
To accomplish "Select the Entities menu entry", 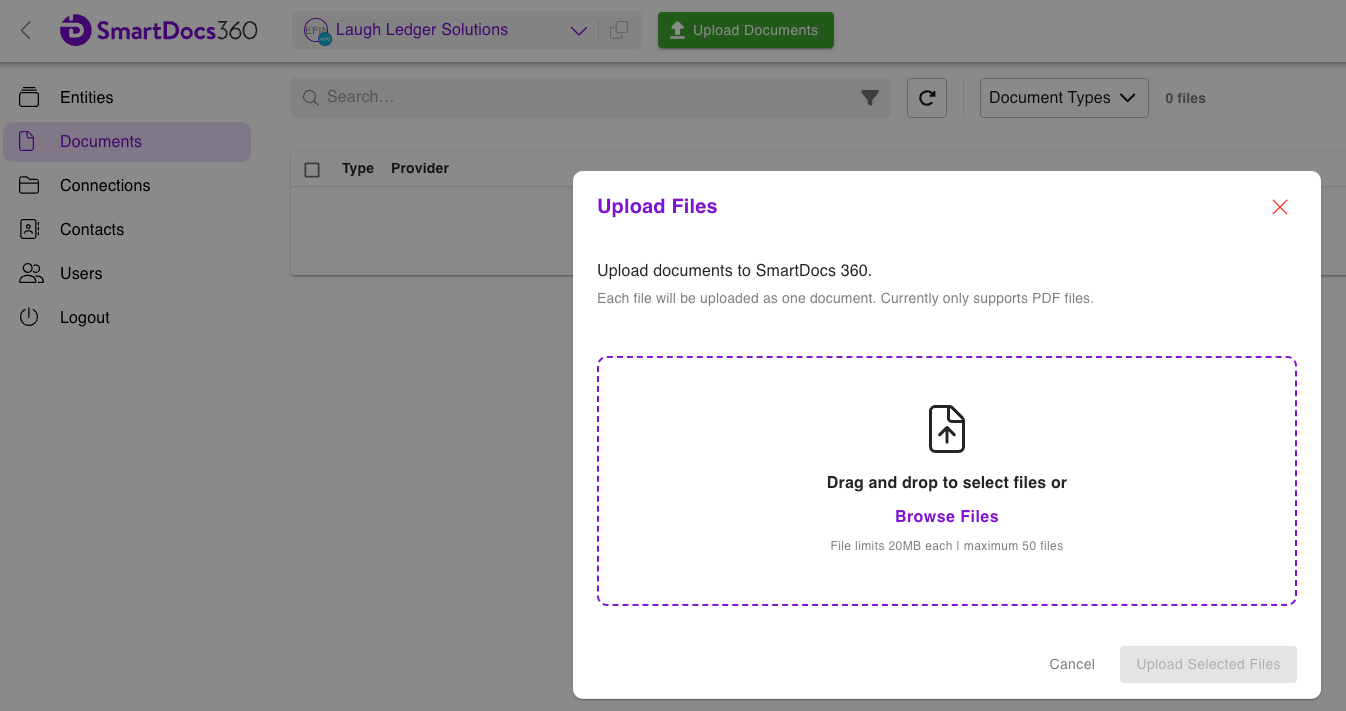I will (87, 97).
